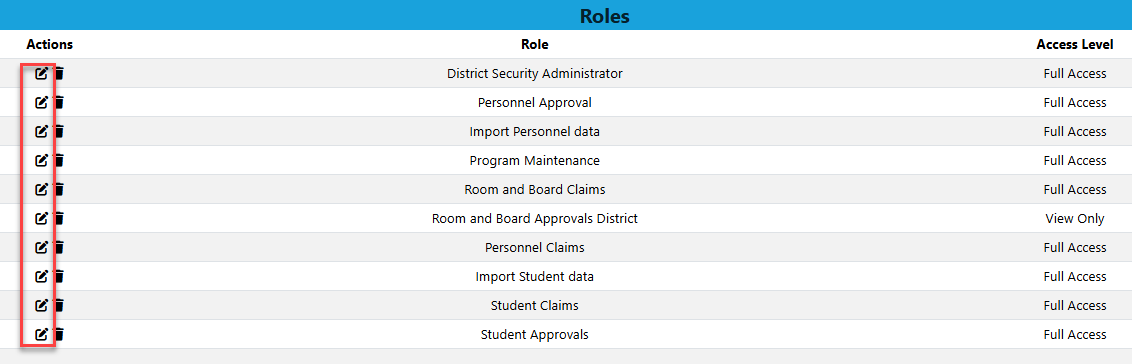Edit the Room and Board Claims role
This screenshot has width=1132, height=364.
click(42, 189)
